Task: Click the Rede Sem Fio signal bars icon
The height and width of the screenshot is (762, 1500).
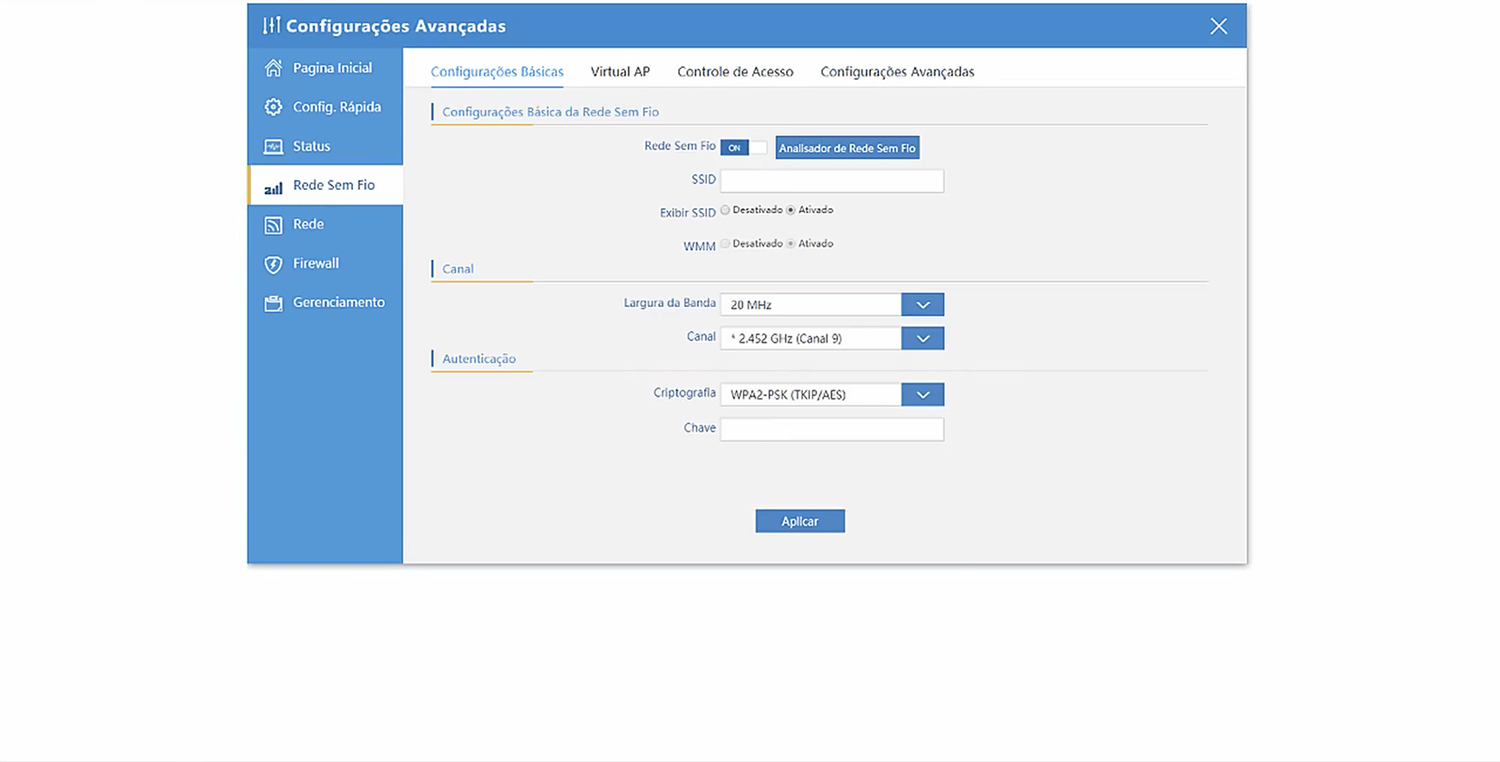Action: point(273,186)
